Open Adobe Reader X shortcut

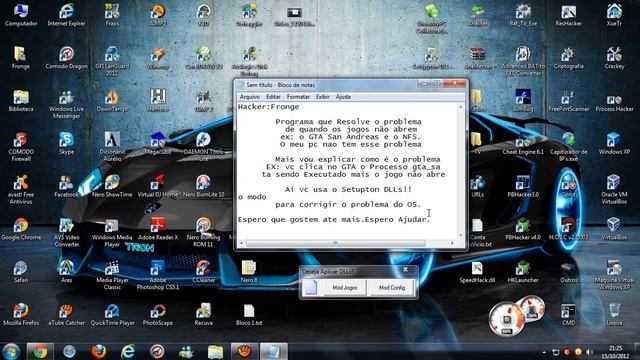(158, 229)
